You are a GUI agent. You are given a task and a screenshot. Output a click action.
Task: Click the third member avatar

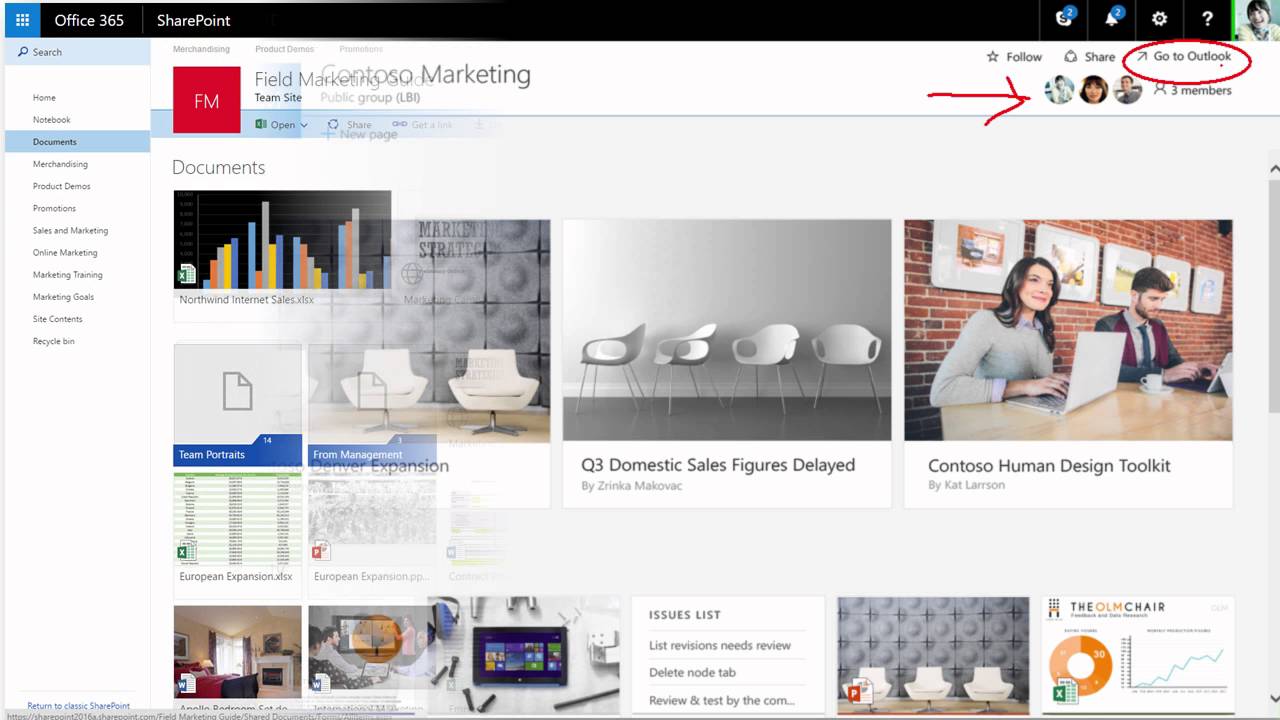1127,90
